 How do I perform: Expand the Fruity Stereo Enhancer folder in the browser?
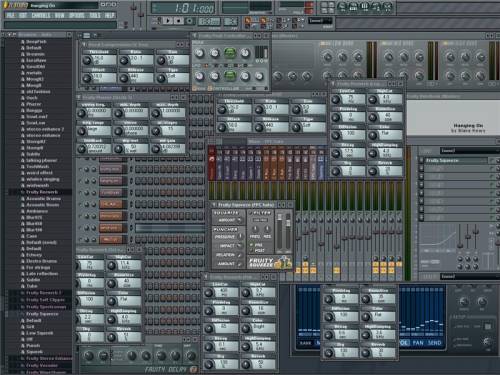[49, 358]
